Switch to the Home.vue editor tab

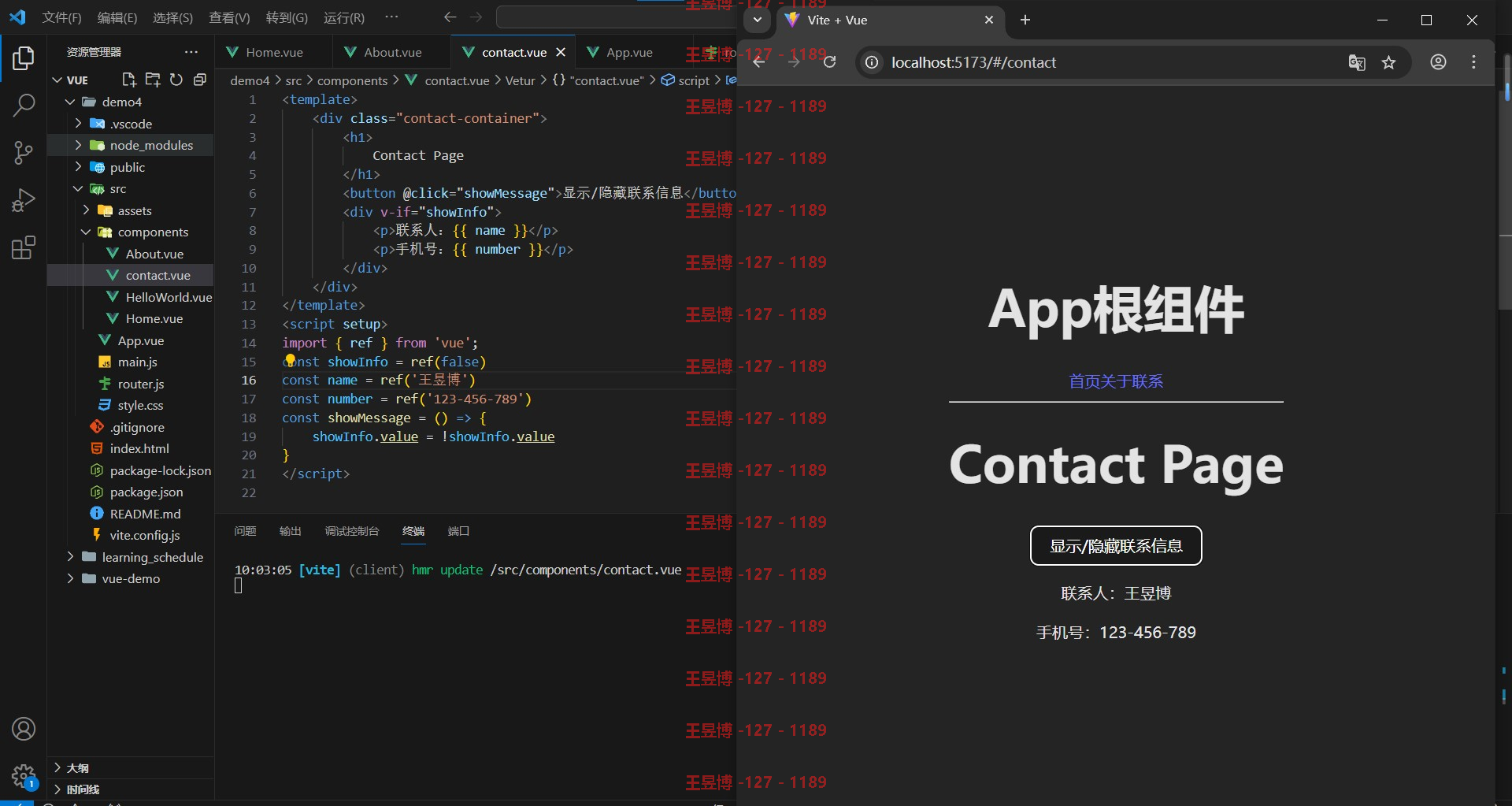pyautogui.click(x=274, y=52)
